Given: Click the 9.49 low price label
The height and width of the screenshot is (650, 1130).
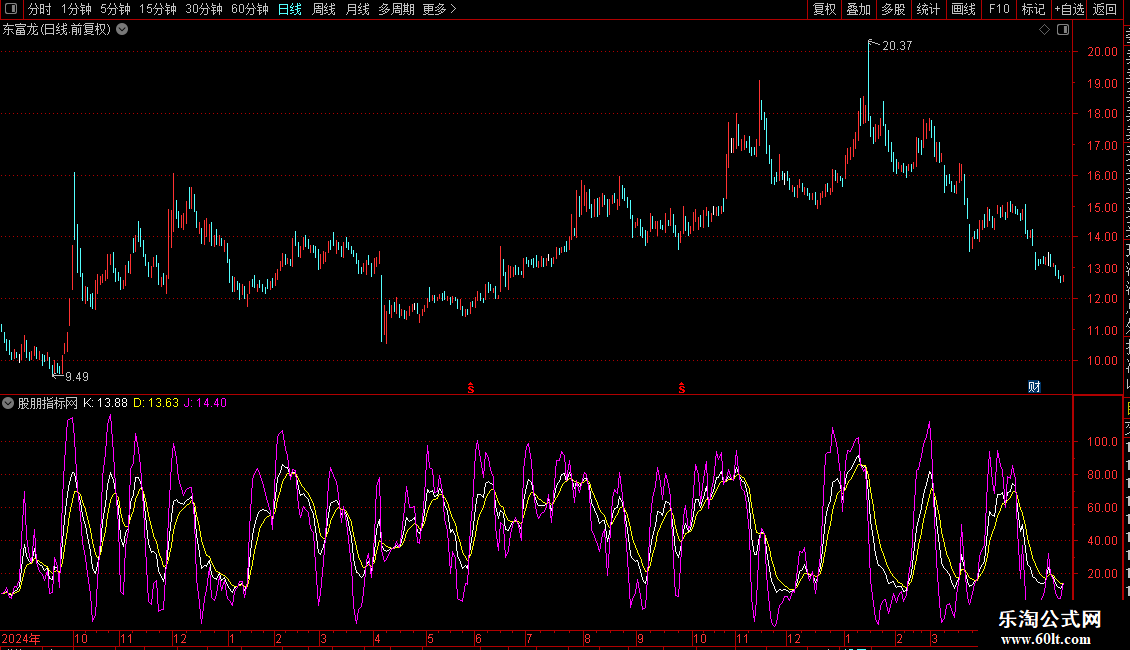Looking at the screenshot, I should point(77,377).
